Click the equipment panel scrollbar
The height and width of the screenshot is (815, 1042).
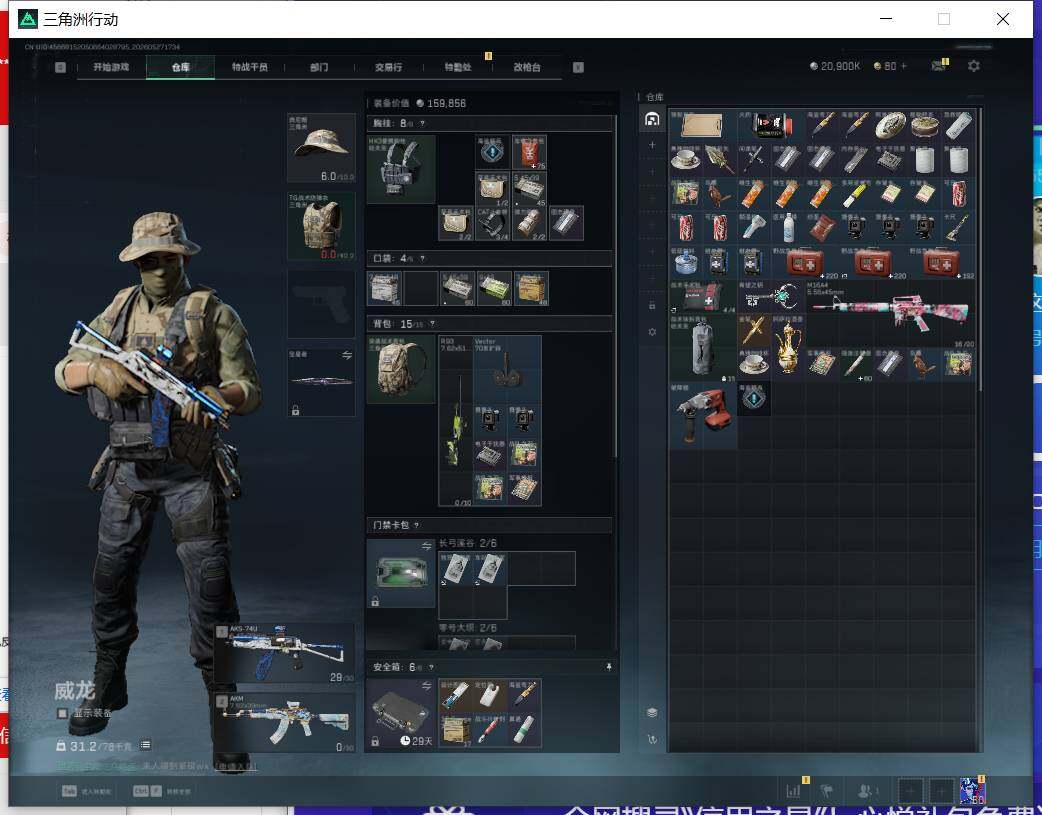click(616, 286)
